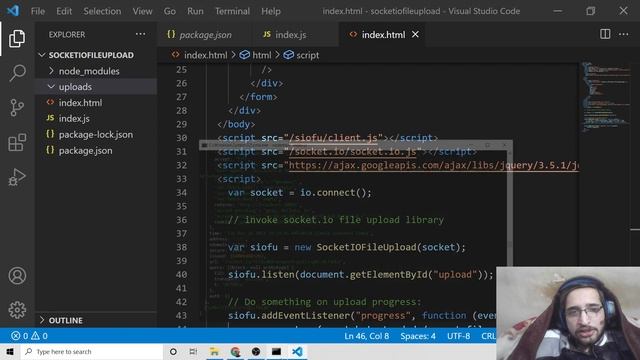The width and height of the screenshot is (640, 360).
Task: Click the errors count in status bar
Action: point(20,336)
